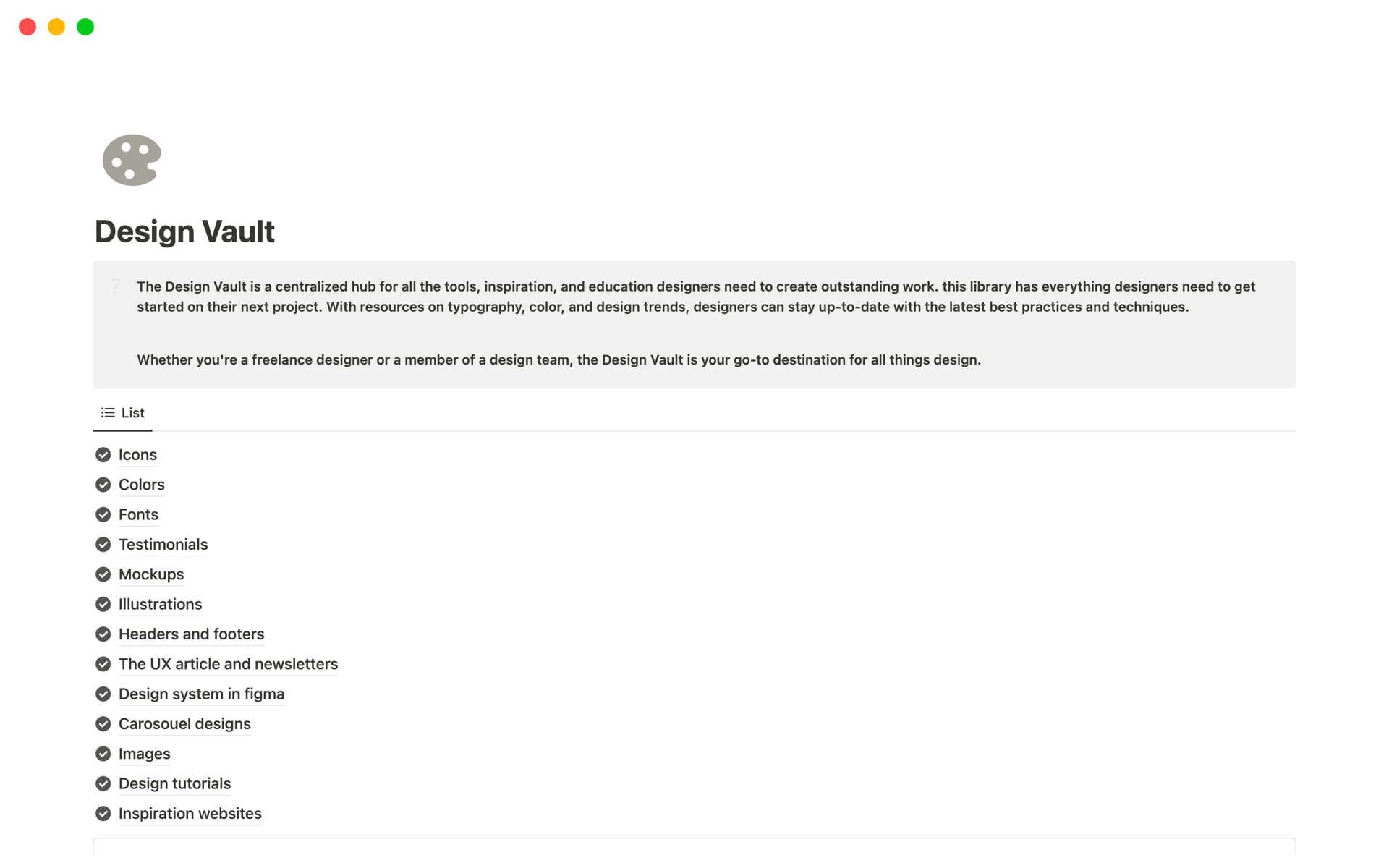Open the Design system in figma entry
This screenshot has width=1389, height=868.
tap(201, 693)
